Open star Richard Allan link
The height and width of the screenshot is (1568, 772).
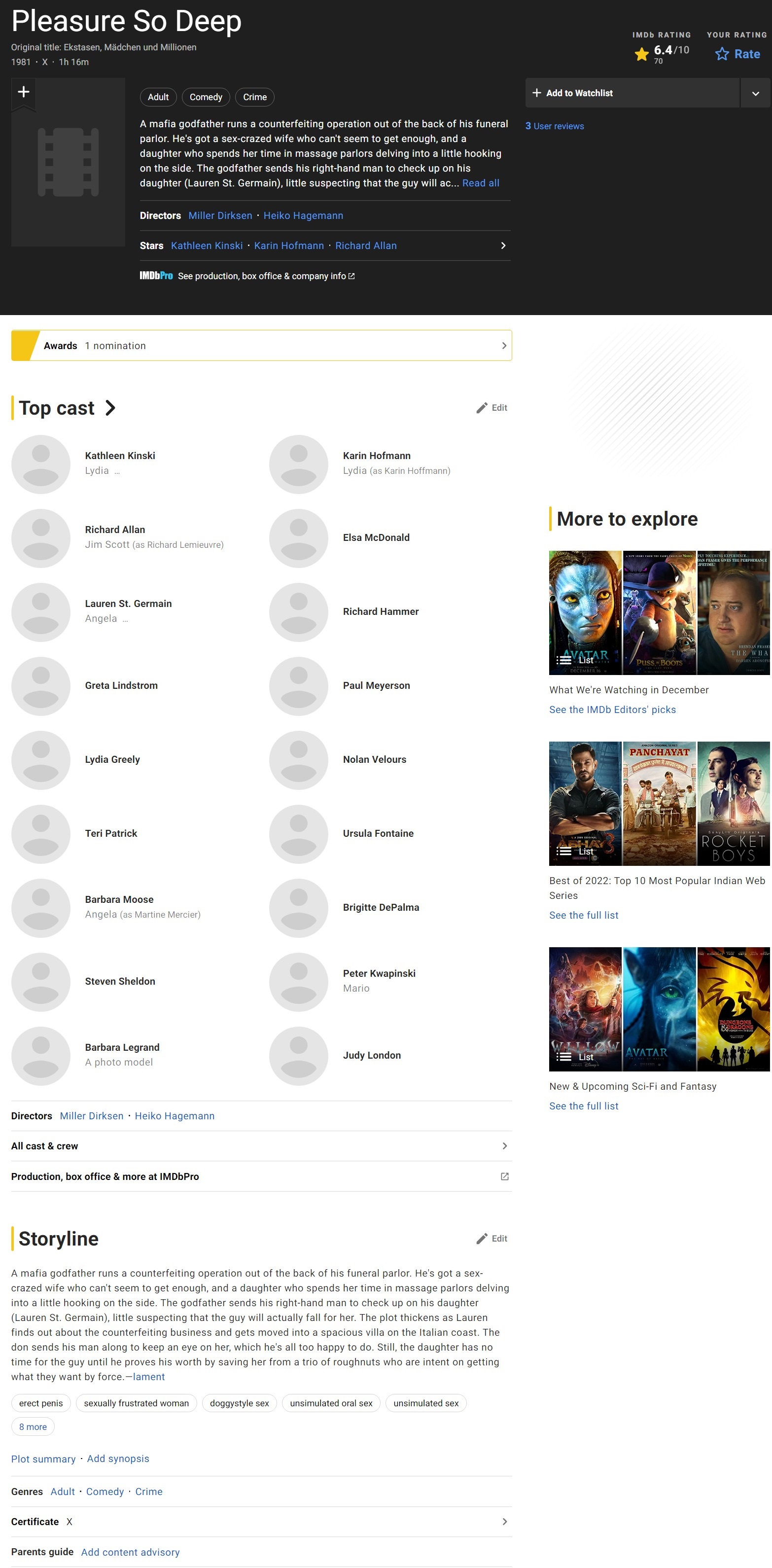[366, 246]
